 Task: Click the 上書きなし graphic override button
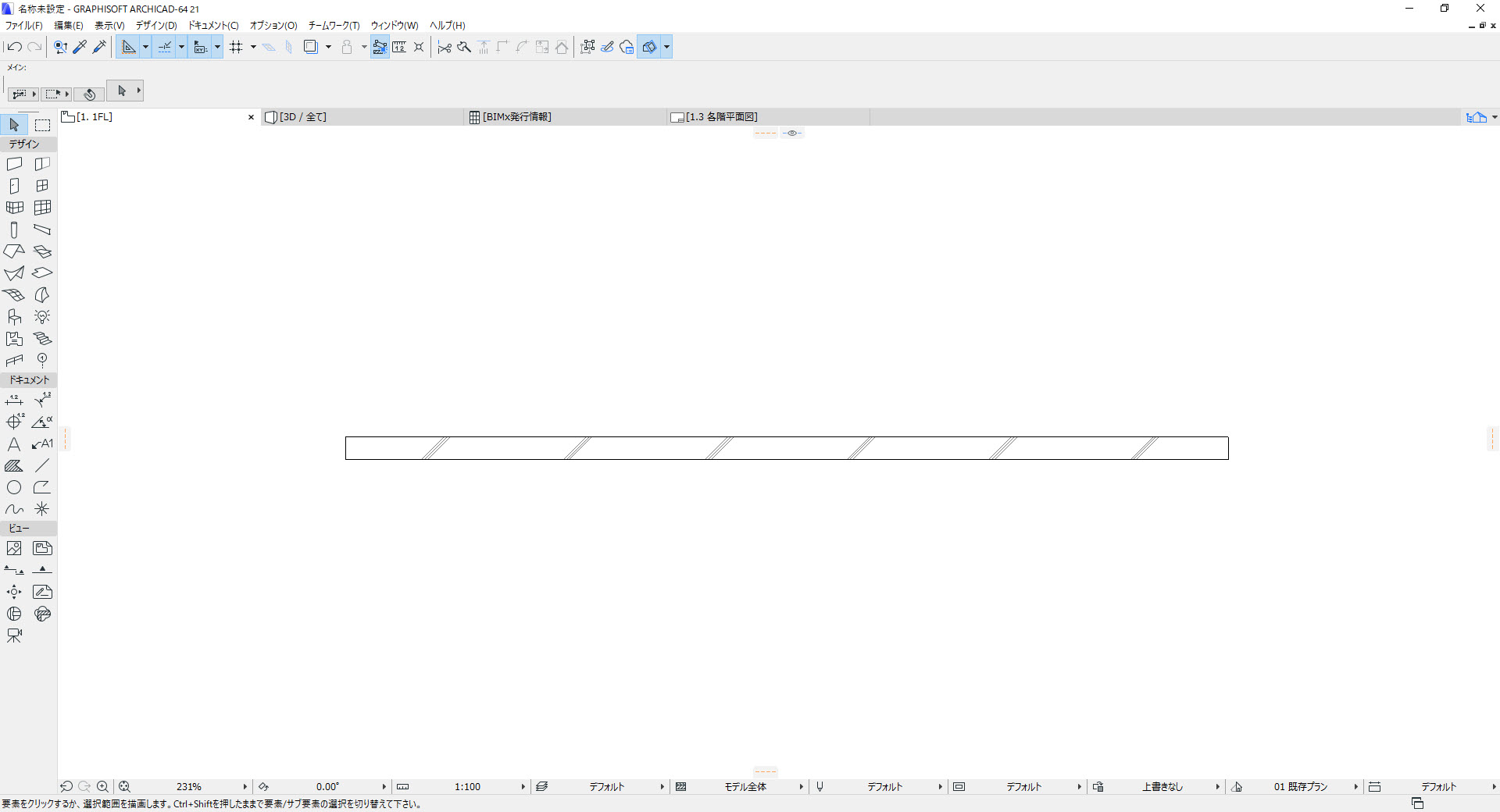click(1162, 786)
